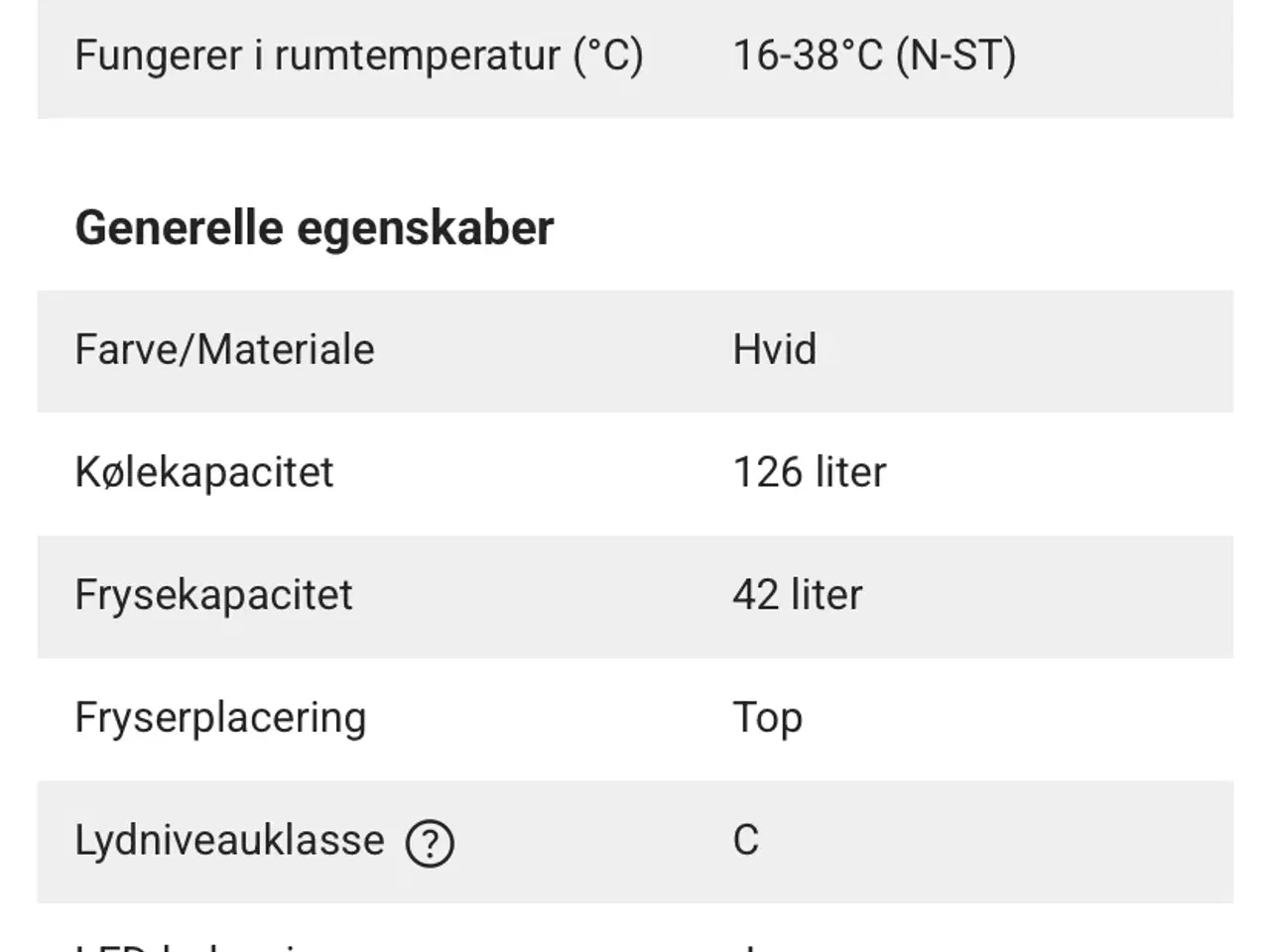
Task: Select the noise class value C
Action: coord(746,841)
